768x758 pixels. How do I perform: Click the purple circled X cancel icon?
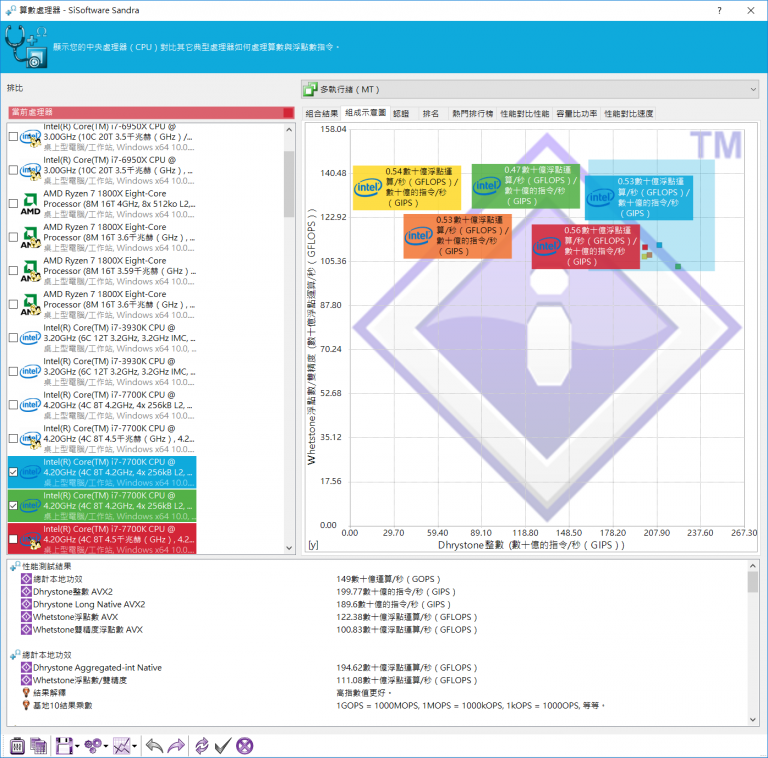(x=244, y=746)
